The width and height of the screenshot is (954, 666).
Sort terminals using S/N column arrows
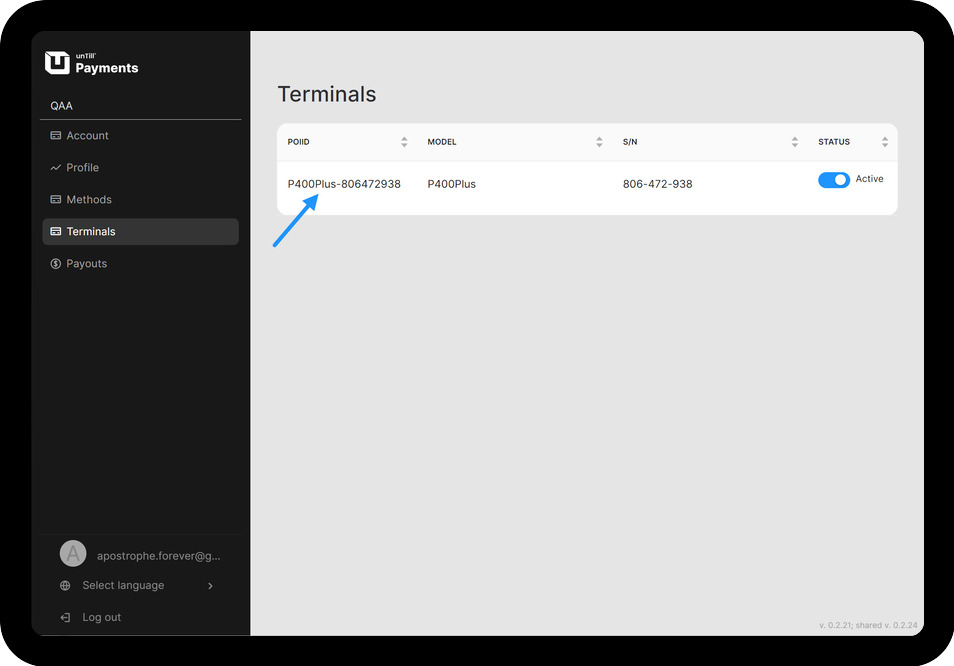(x=795, y=142)
